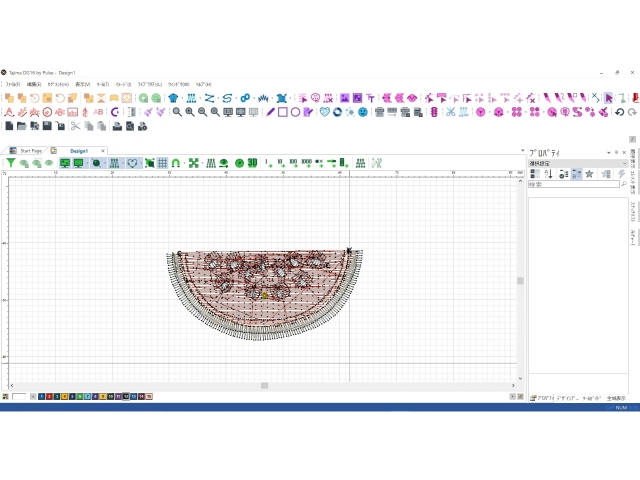Select the blue satin columns stitch tool
The height and width of the screenshot is (480, 640).
pyautogui.click(x=191, y=98)
